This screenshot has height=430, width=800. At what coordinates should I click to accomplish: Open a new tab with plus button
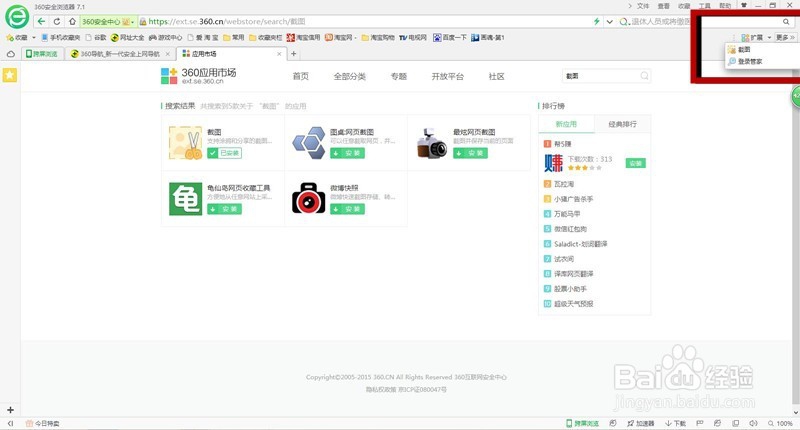[x=293, y=54]
